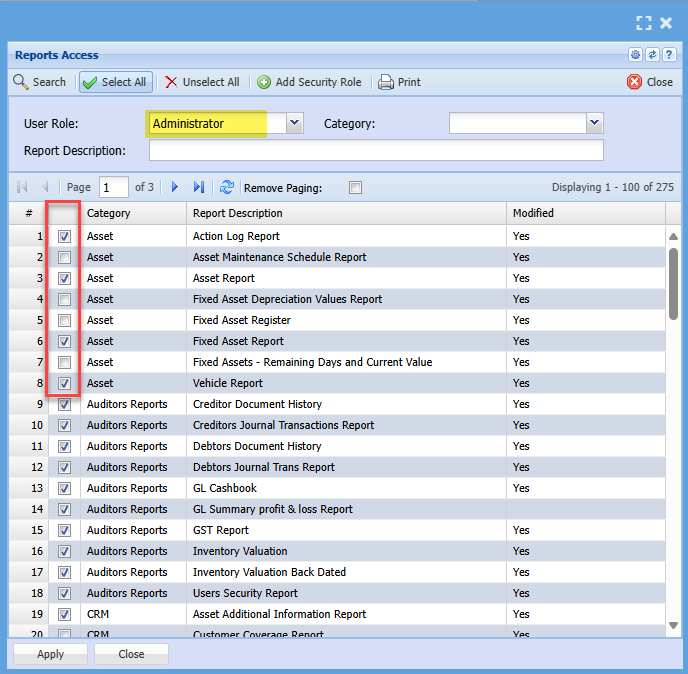Click the Print icon in toolbar
Screen dimensions: 688x674
[x=386, y=82]
